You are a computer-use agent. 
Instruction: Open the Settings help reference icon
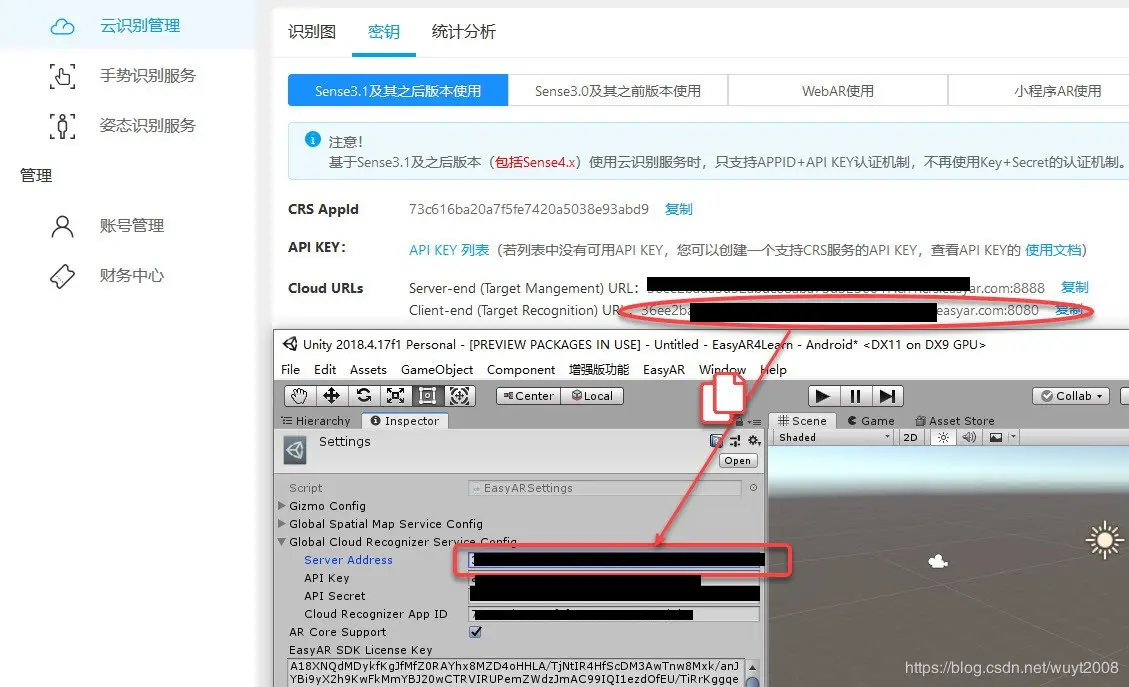pyautogui.click(x=716, y=441)
